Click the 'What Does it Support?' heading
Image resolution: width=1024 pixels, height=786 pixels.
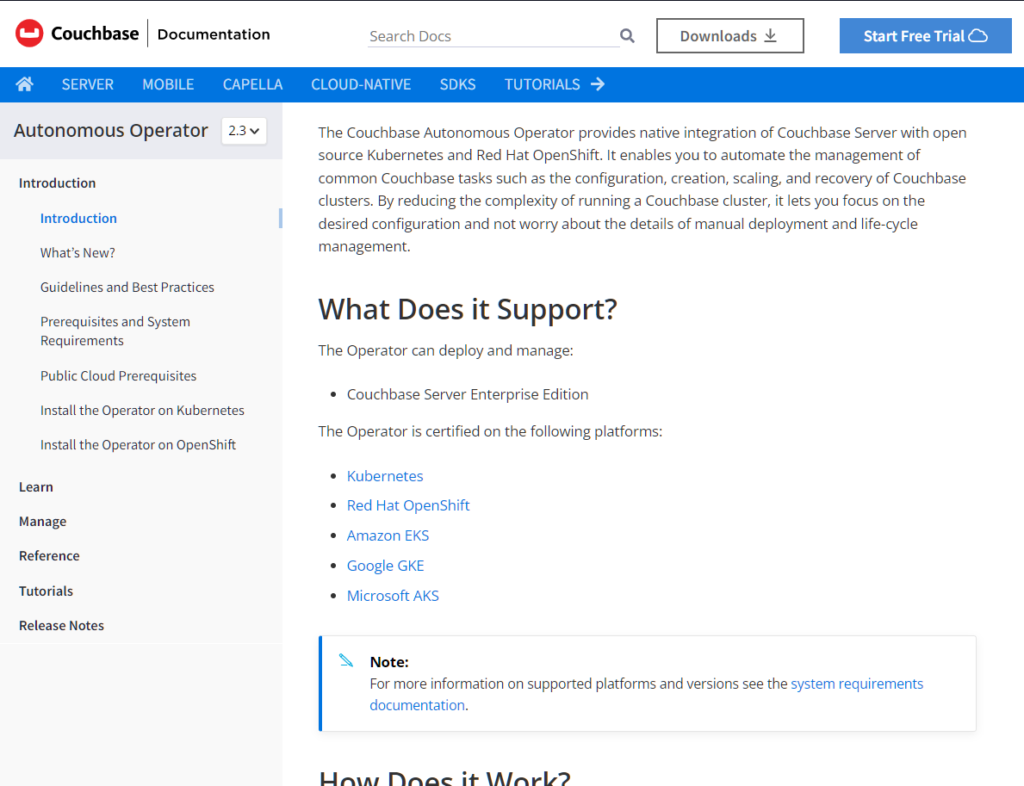point(468,309)
